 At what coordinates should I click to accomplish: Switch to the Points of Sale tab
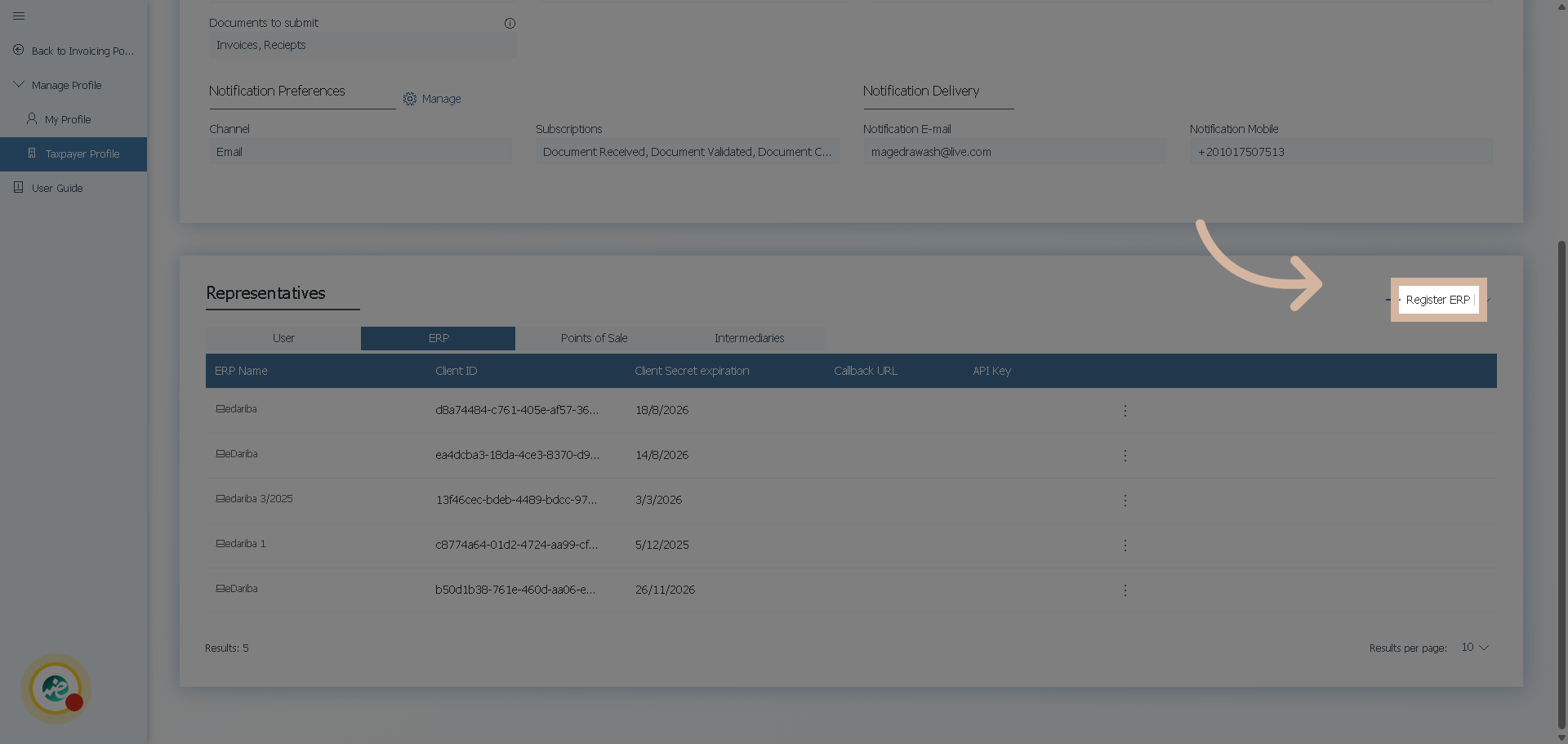coord(594,338)
